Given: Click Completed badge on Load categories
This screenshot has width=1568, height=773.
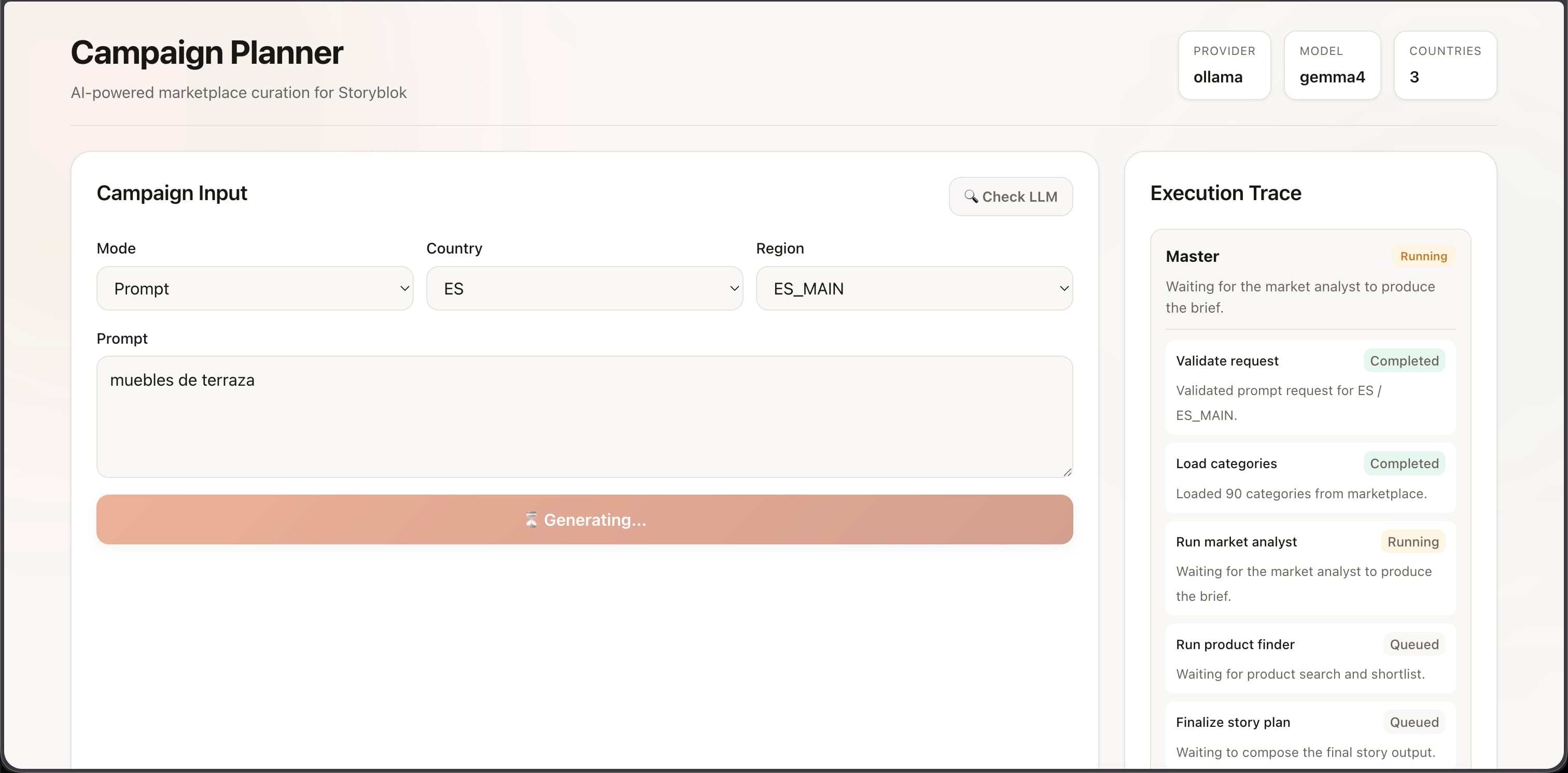Looking at the screenshot, I should (x=1404, y=464).
